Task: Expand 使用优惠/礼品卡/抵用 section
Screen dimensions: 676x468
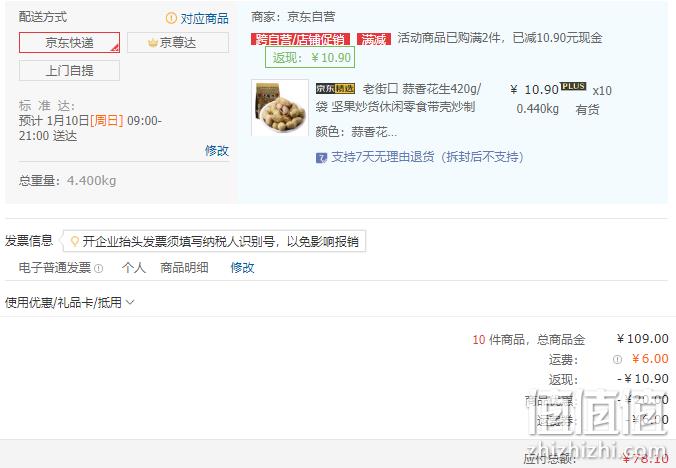Action: (x=69, y=303)
